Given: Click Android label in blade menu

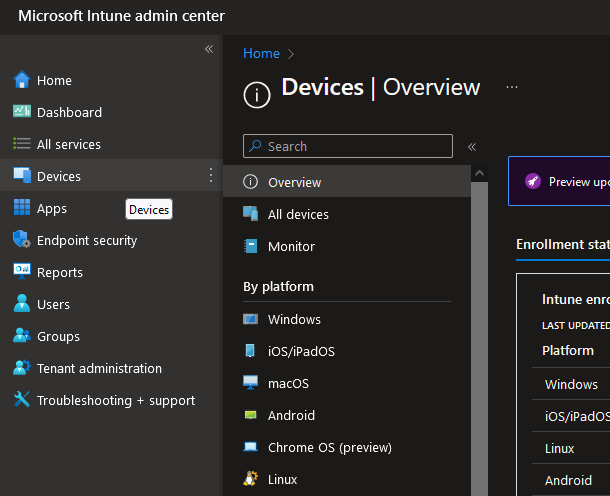Looking at the screenshot, I should [291, 415].
